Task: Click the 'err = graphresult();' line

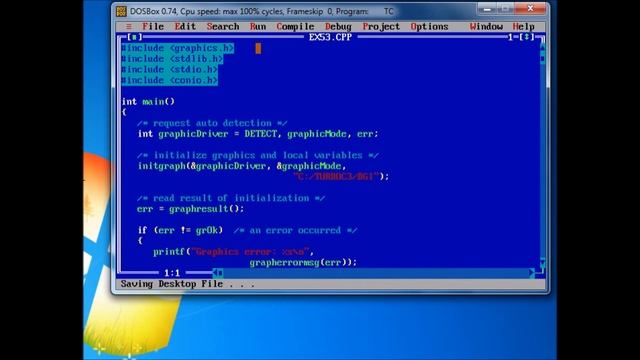Action: 191,209
